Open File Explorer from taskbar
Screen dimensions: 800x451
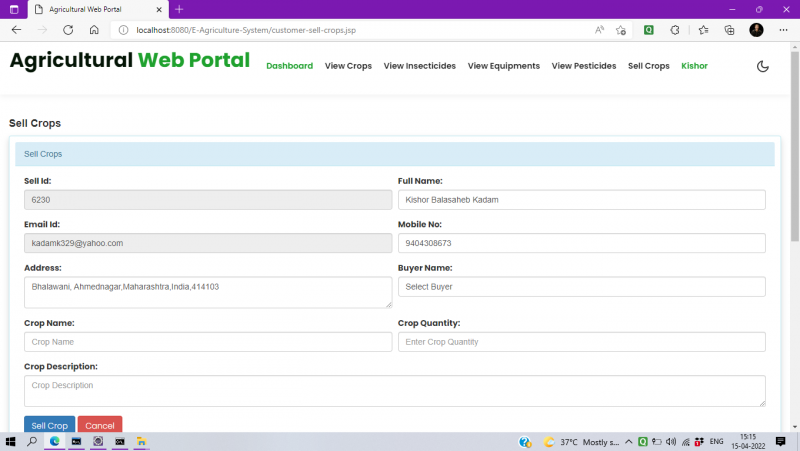(141, 441)
